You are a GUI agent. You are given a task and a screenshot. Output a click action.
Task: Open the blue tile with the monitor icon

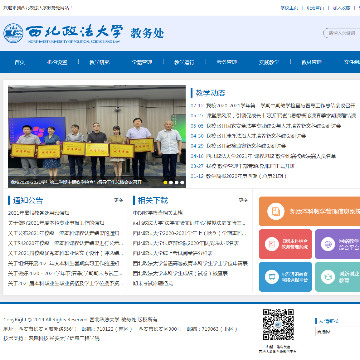tap(285, 277)
